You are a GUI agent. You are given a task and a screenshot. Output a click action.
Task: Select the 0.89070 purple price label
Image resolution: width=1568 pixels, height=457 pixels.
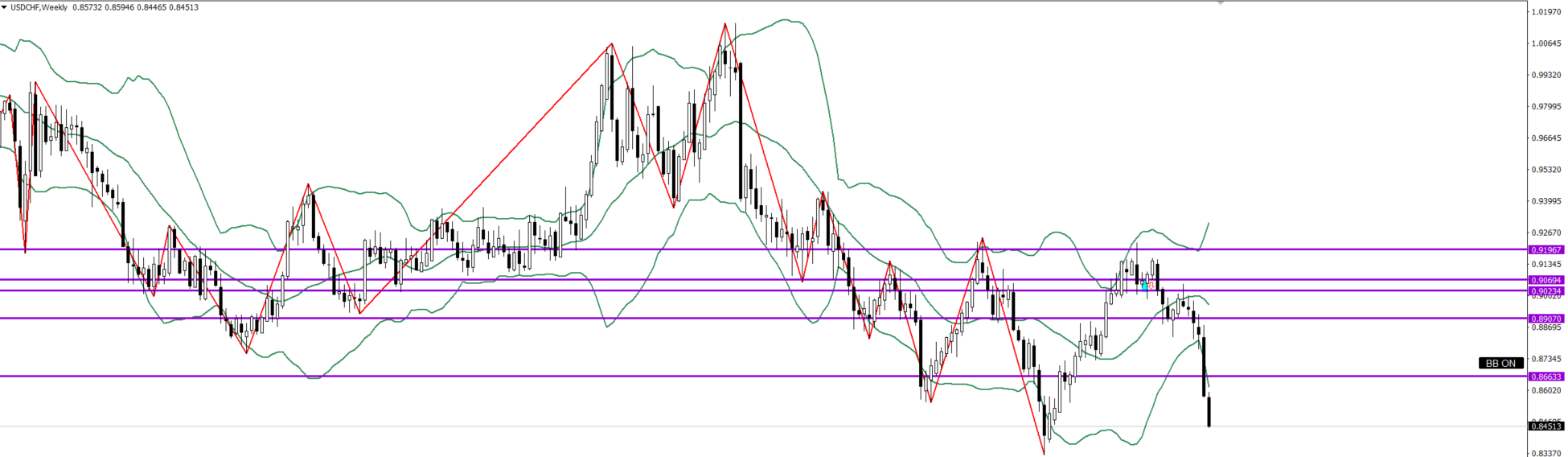click(1546, 319)
